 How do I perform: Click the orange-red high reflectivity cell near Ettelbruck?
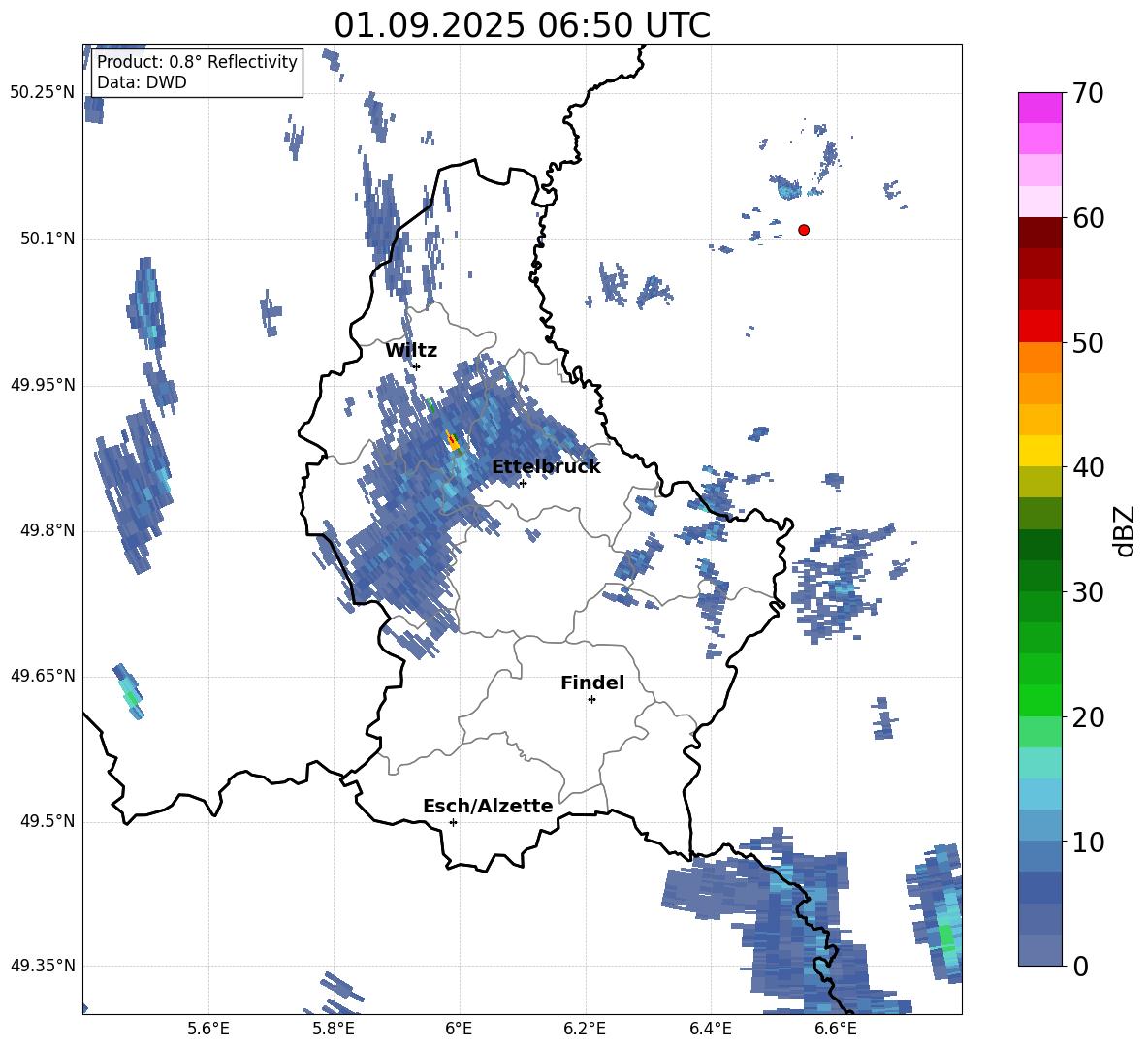[x=453, y=441]
